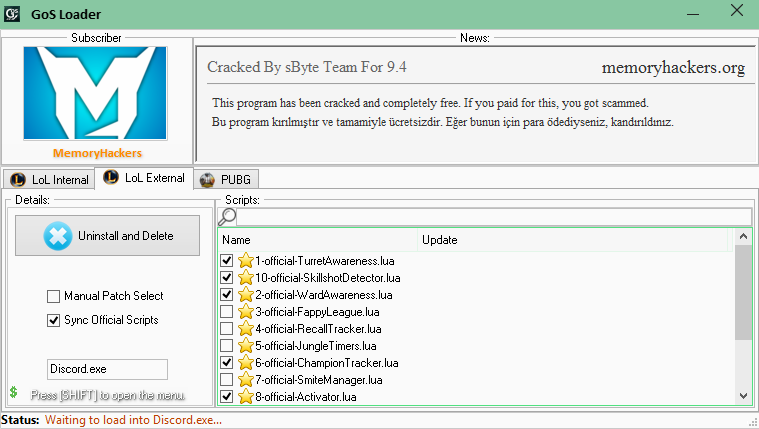This screenshot has width=759, height=429.
Task: Focus the scripts search input box
Action: 494,217
